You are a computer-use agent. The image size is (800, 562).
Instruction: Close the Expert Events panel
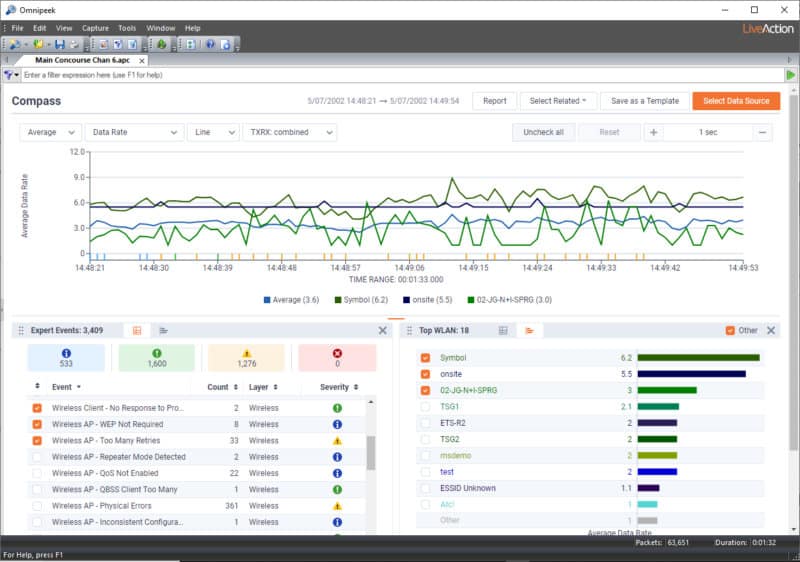click(383, 330)
